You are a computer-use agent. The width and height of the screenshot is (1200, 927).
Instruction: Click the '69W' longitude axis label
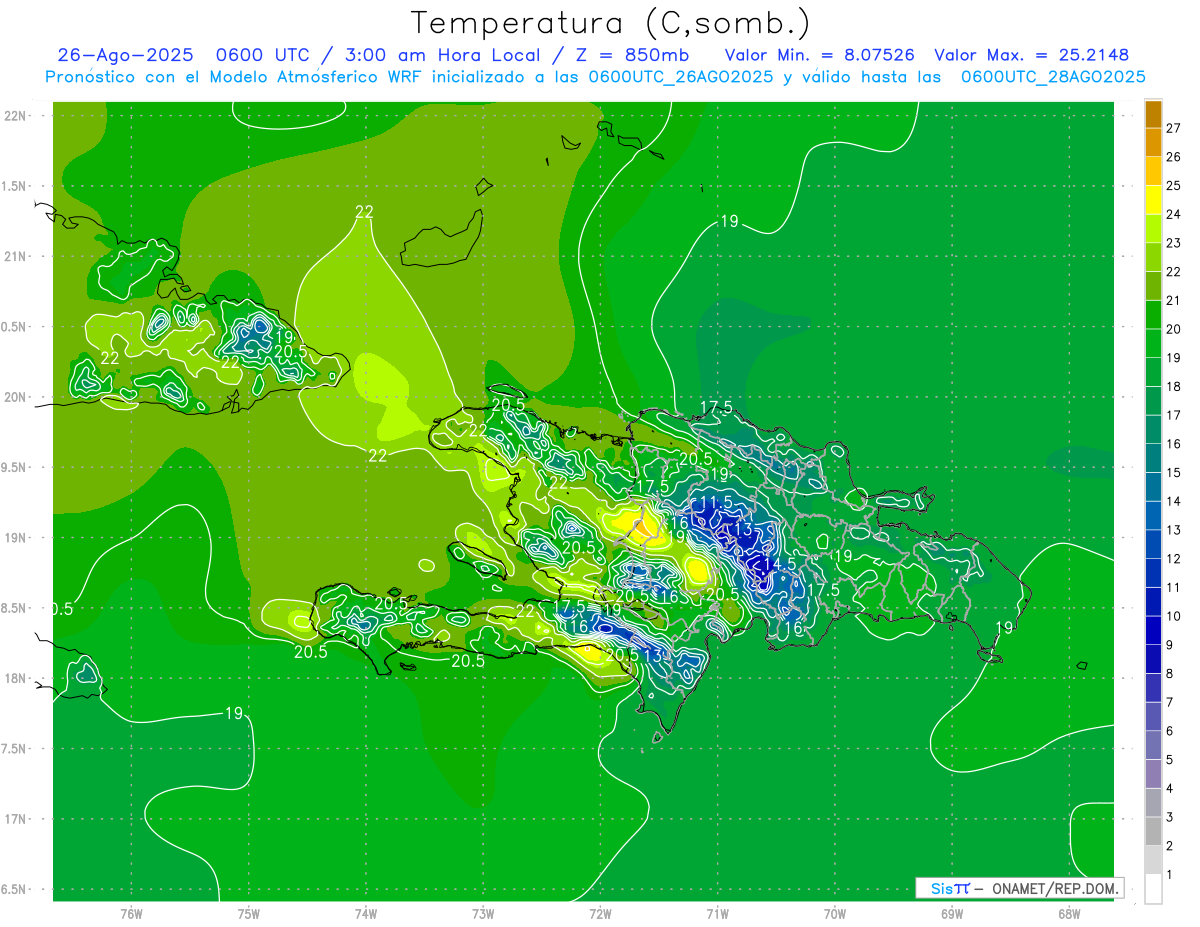click(x=952, y=913)
